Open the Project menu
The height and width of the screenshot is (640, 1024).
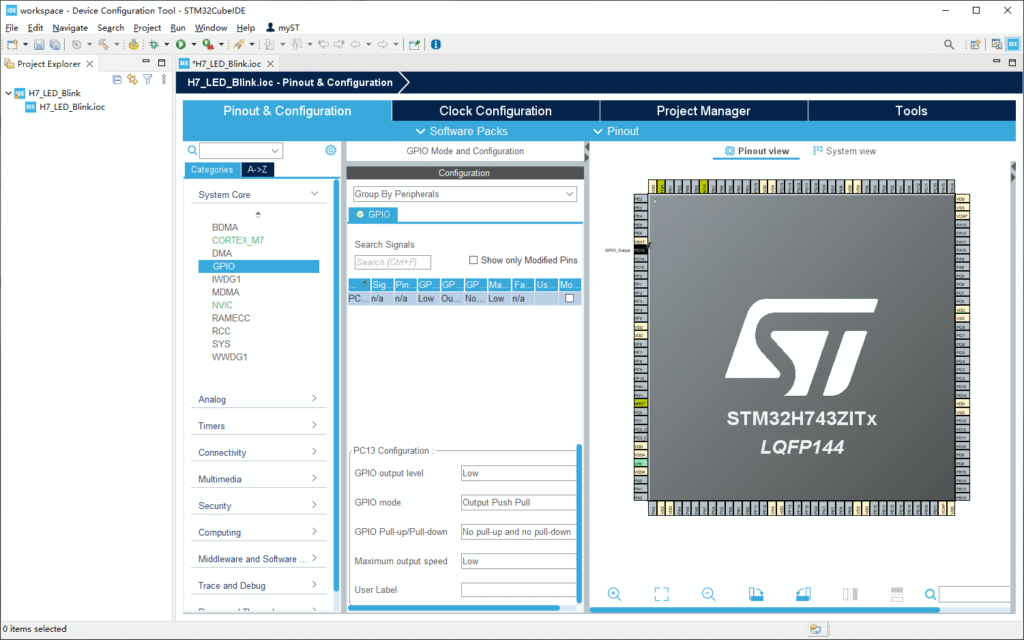click(147, 27)
